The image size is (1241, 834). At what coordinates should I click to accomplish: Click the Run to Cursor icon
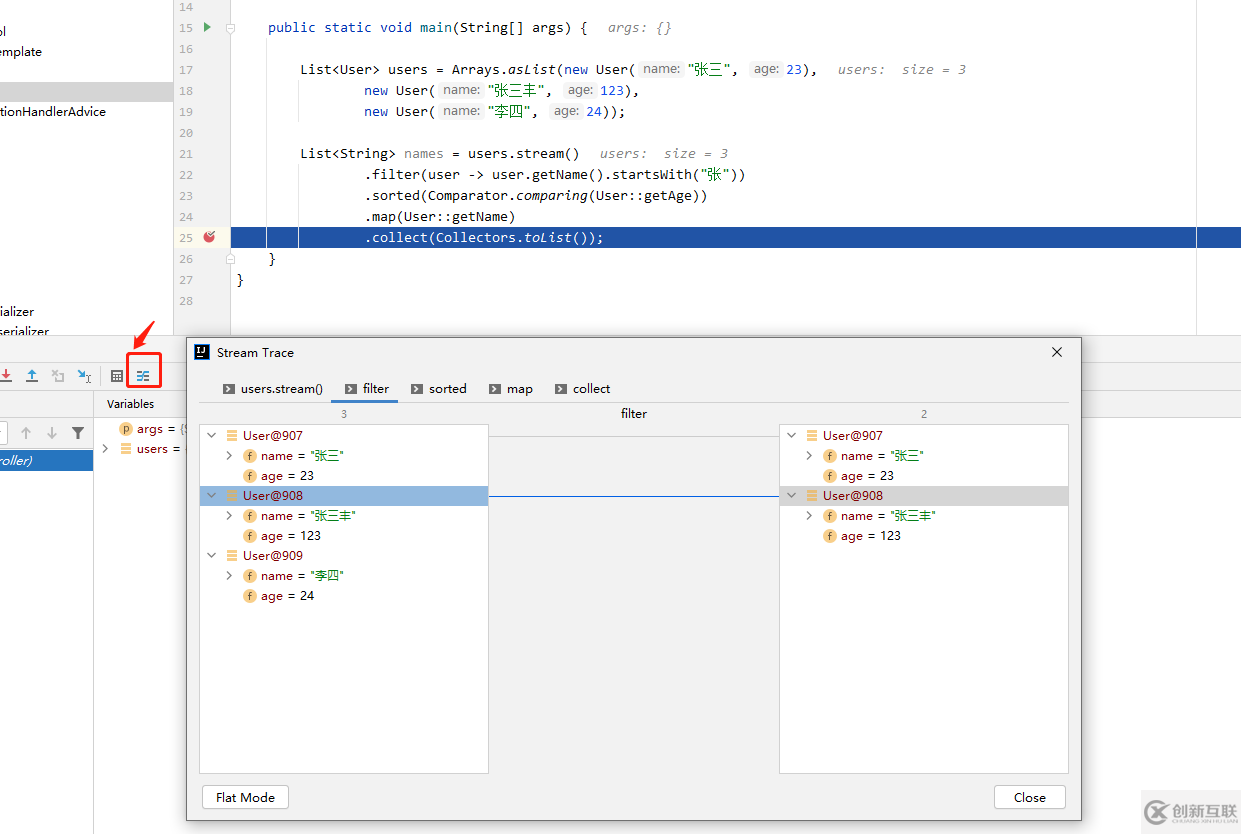pyautogui.click(x=84, y=376)
